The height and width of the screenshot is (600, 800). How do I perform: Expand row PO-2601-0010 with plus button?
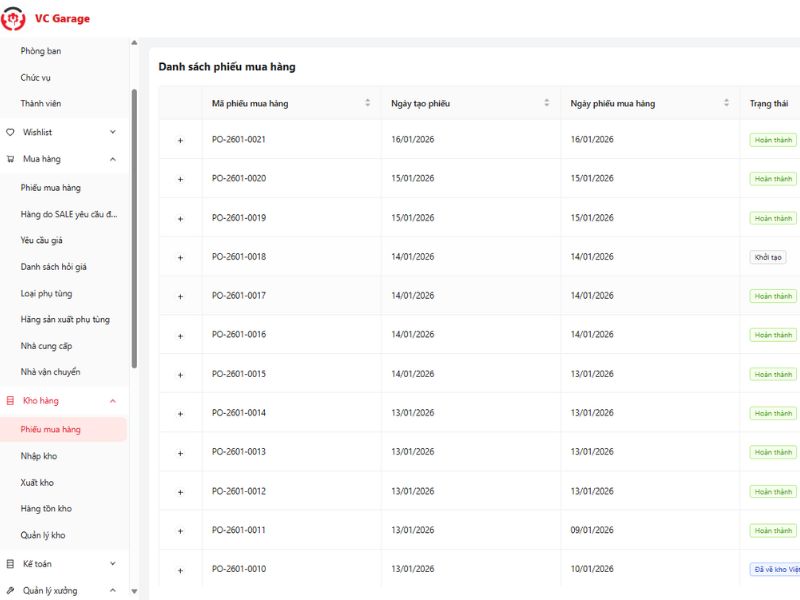(x=180, y=570)
